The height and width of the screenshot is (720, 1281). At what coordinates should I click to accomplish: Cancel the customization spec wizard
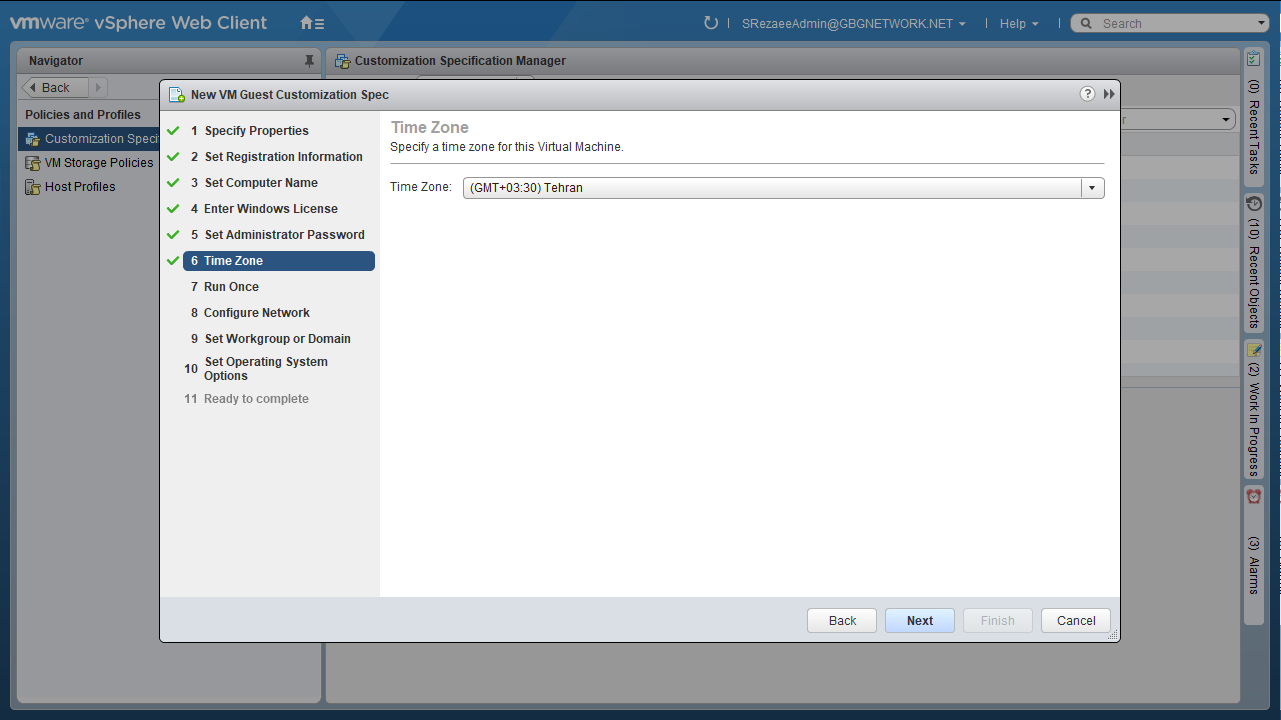[x=1075, y=621]
